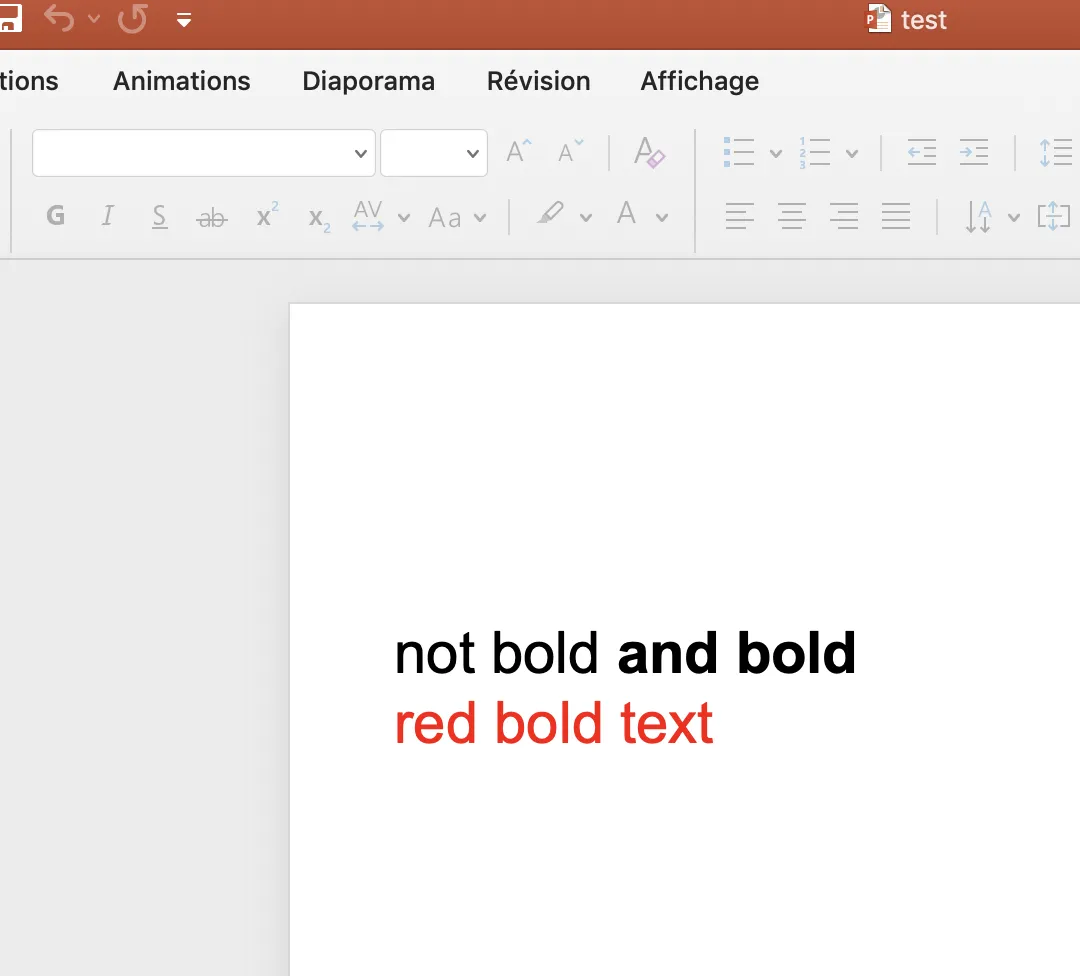Toggle underline formatting with S button
1080x976 pixels.
[160, 216]
